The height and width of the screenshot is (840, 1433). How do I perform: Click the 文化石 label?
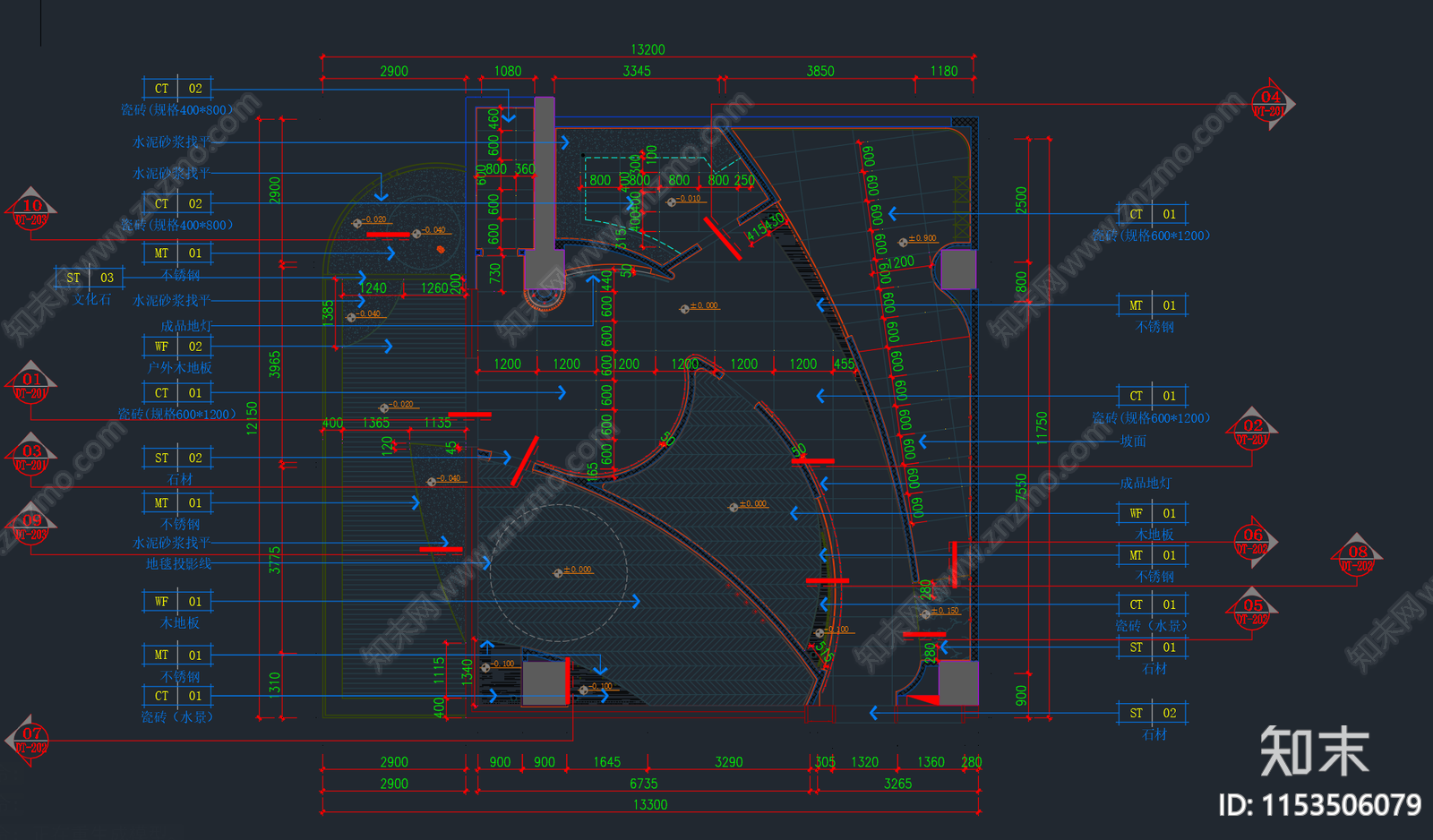tap(92, 299)
